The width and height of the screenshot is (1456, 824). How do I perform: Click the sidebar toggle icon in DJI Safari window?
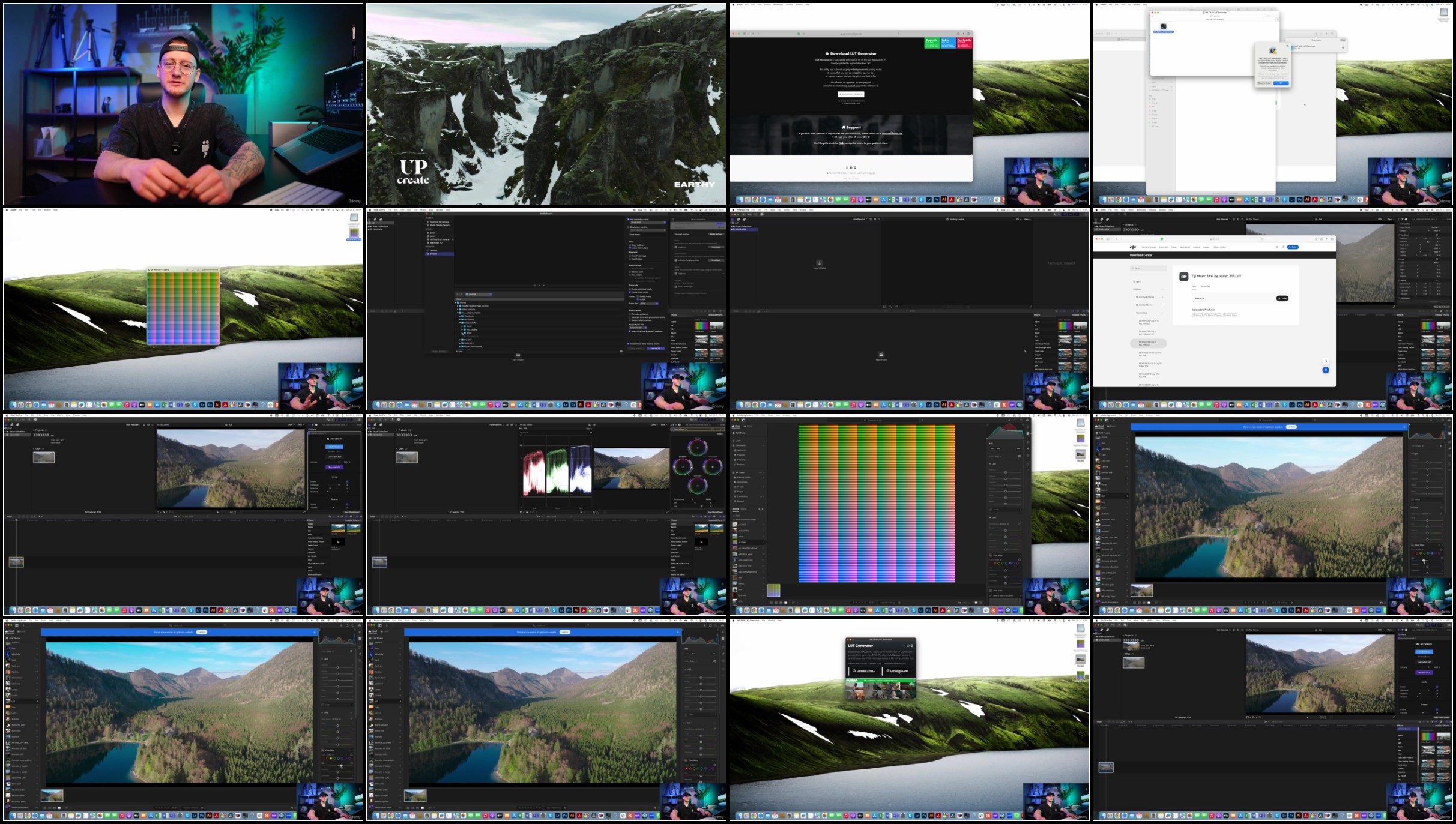click(x=1108, y=239)
